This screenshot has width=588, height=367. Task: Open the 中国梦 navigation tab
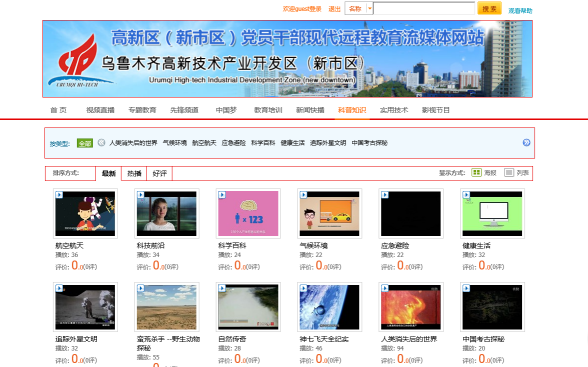pyautogui.click(x=226, y=110)
